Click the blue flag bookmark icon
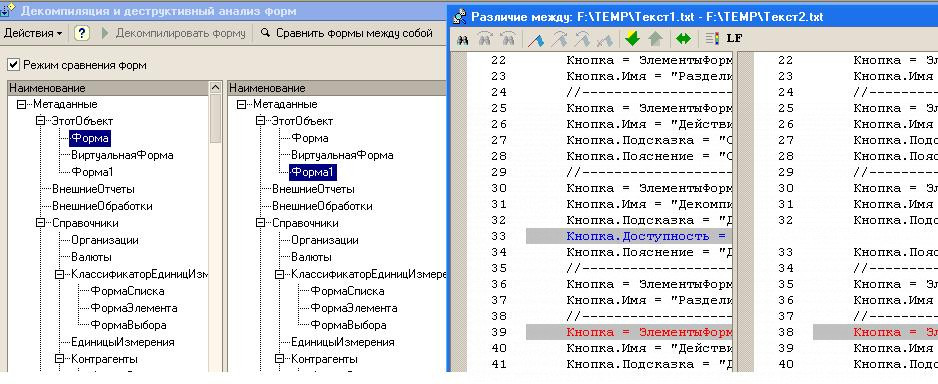Viewport: 938px width, 384px height. pos(536,39)
